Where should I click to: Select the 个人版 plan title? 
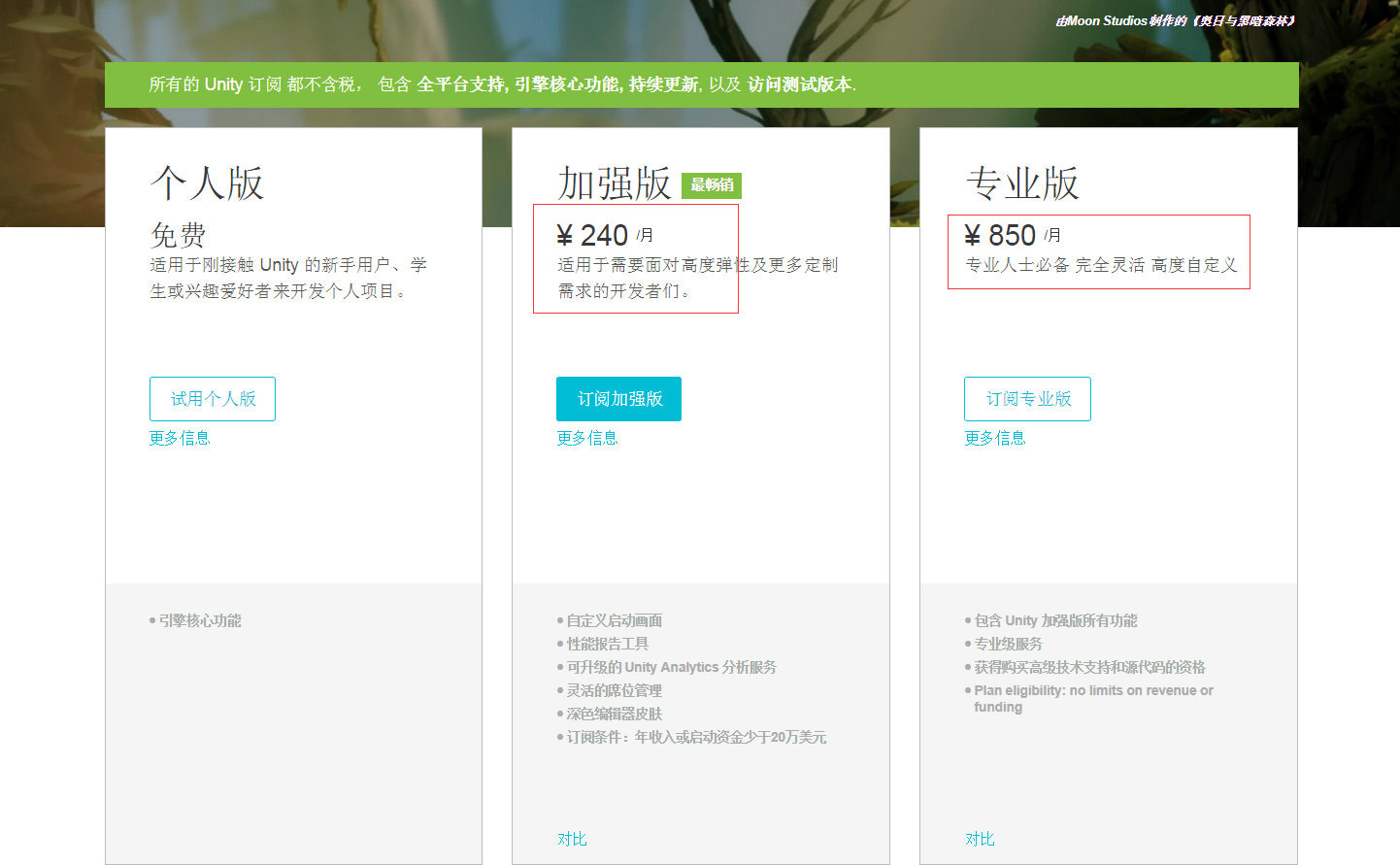pyautogui.click(x=207, y=183)
